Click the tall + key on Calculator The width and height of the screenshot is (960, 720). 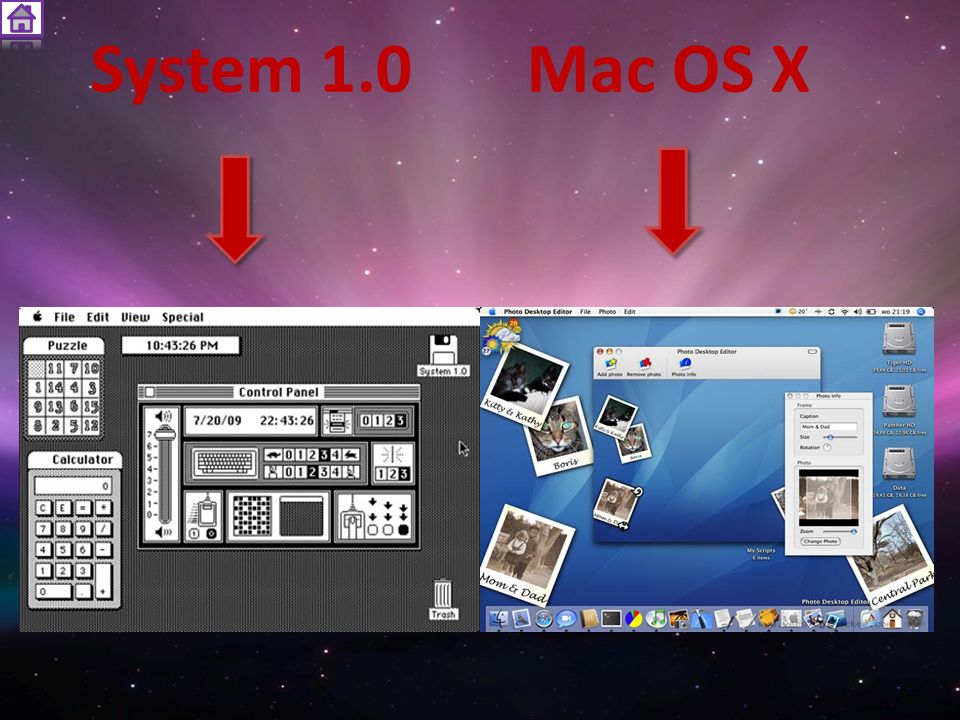103,580
